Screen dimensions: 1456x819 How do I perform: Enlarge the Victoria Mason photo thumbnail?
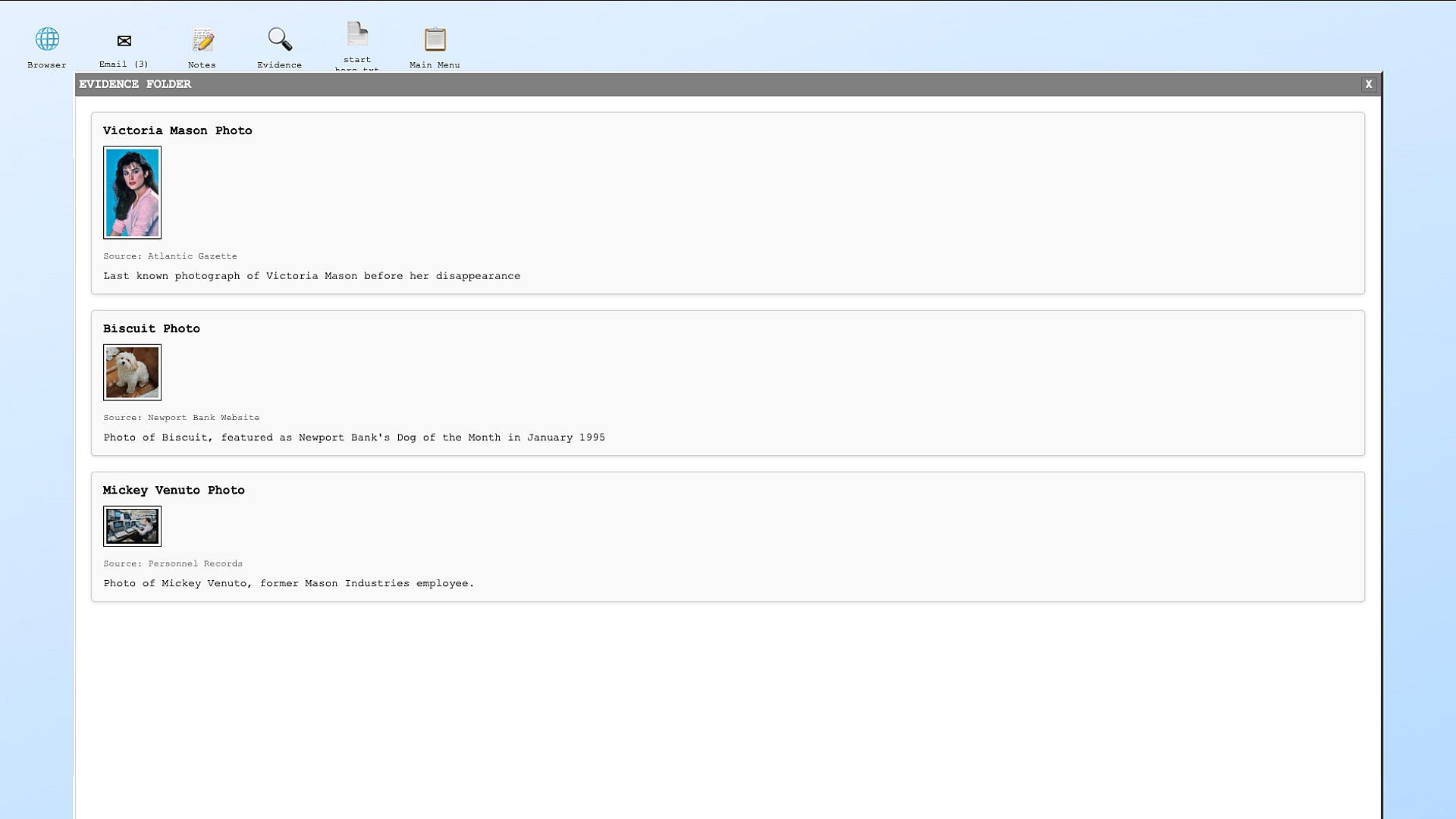coord(132,193)
